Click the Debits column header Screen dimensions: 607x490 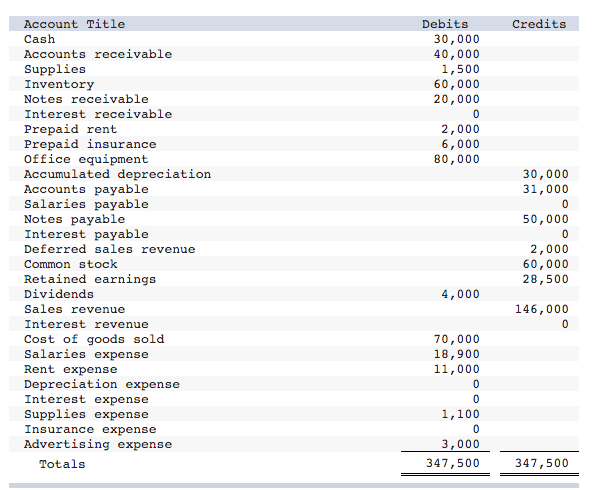pyautogui.click(x=445, y=24)
